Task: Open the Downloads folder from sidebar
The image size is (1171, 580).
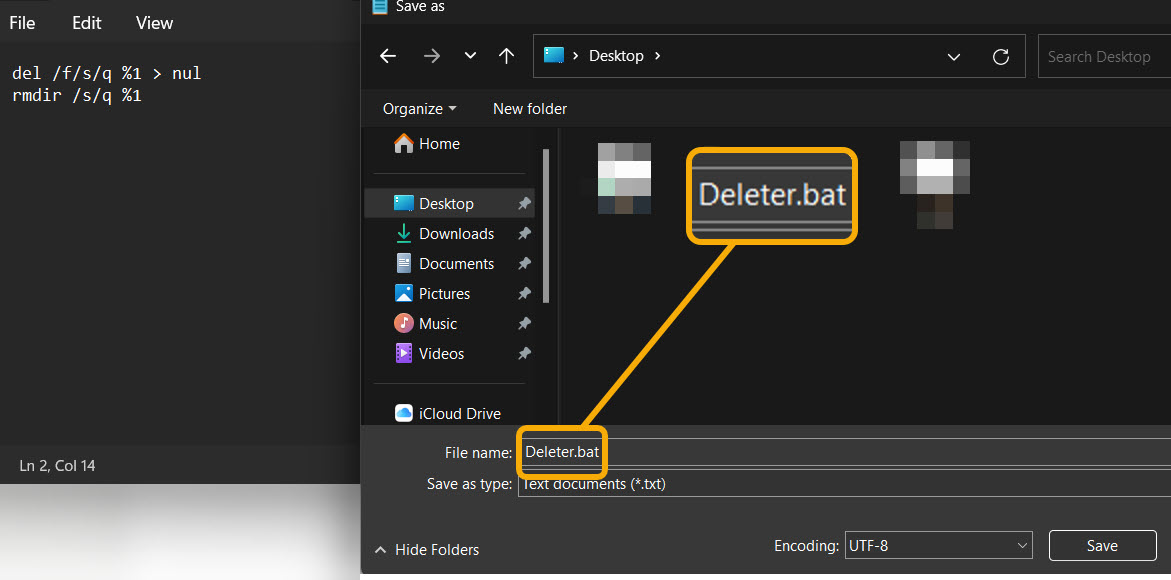Action: click(x=457, y=233)
